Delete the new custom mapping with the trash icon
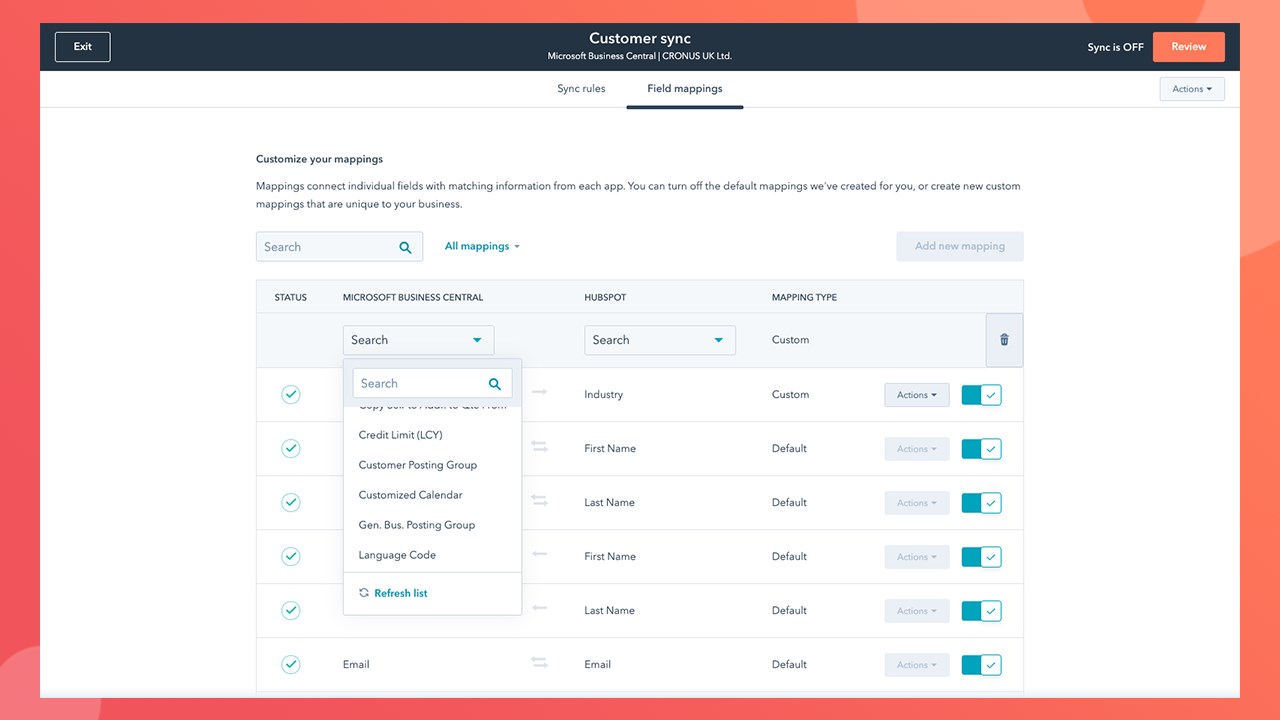Image resolution: width=1280 pixels, height=720 pixels. click(x=1004, y=340)
